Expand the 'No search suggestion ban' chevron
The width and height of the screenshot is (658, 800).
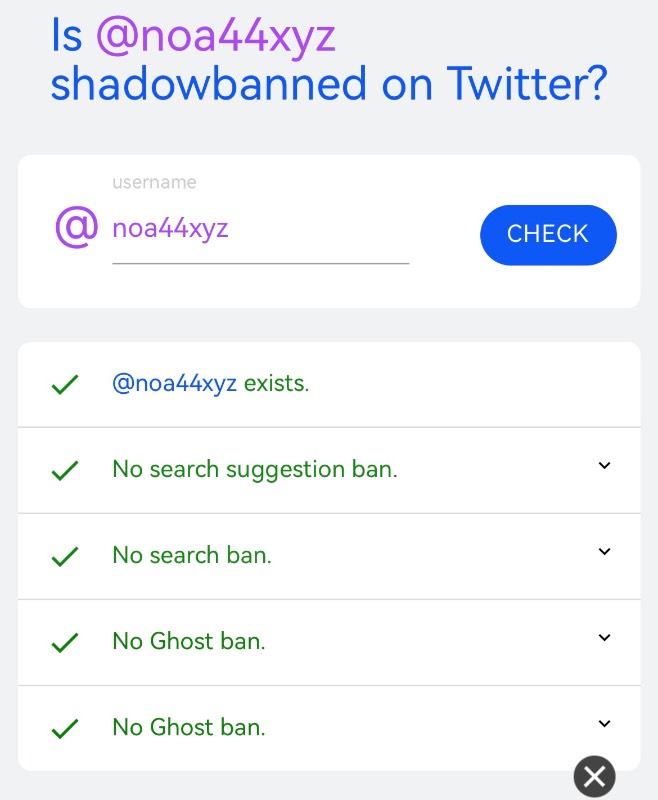coord(604,465)
